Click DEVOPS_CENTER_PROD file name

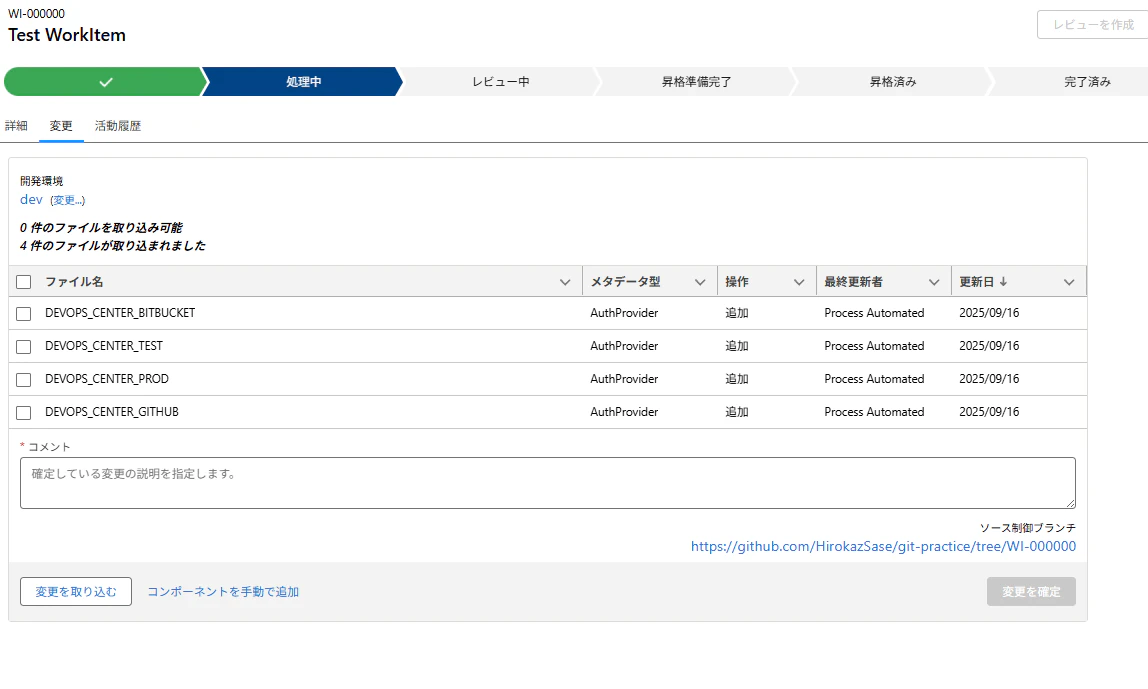[107, 379]
